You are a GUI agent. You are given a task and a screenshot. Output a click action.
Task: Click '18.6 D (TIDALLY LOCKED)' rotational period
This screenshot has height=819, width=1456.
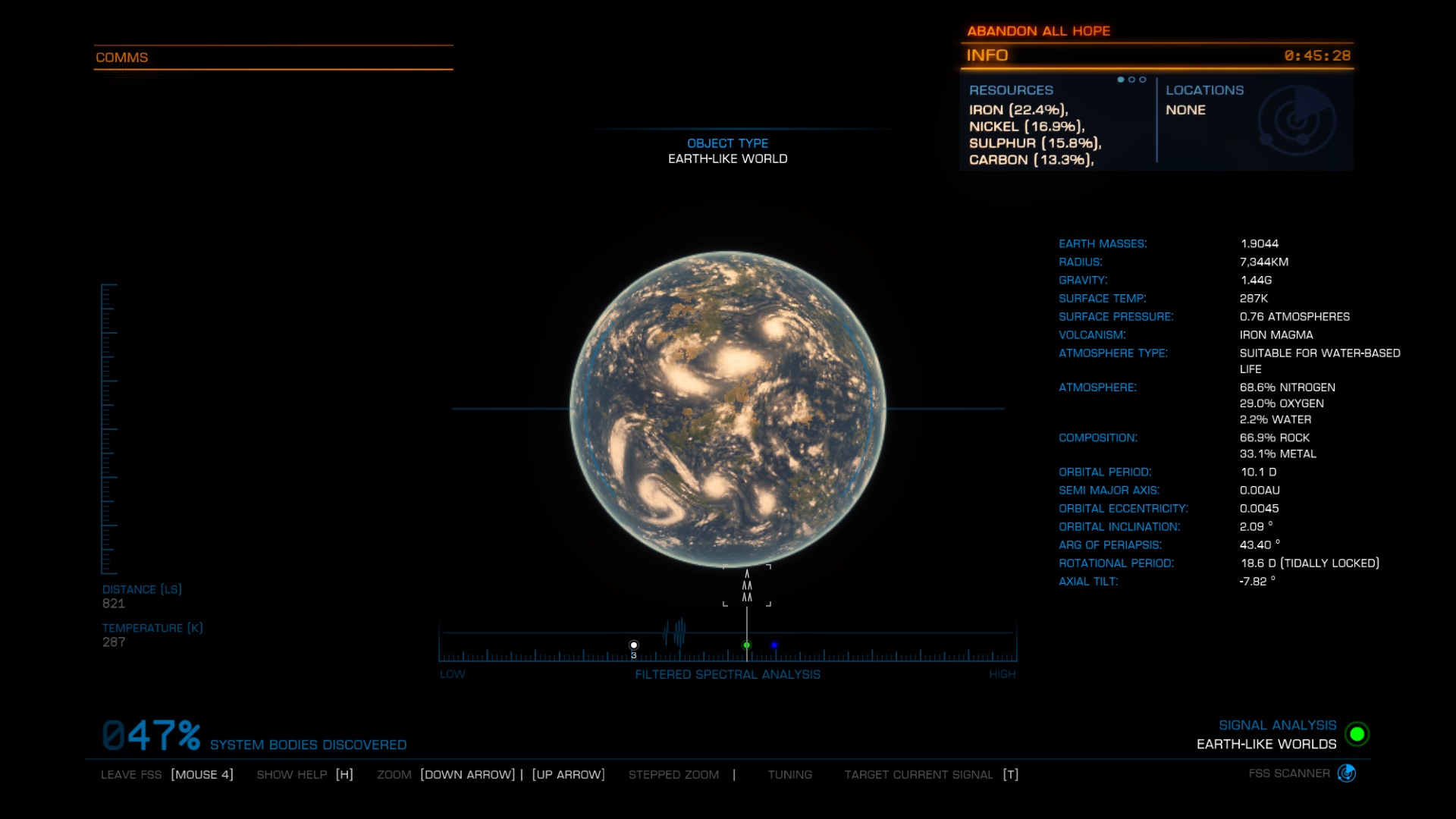point(1310,563)
